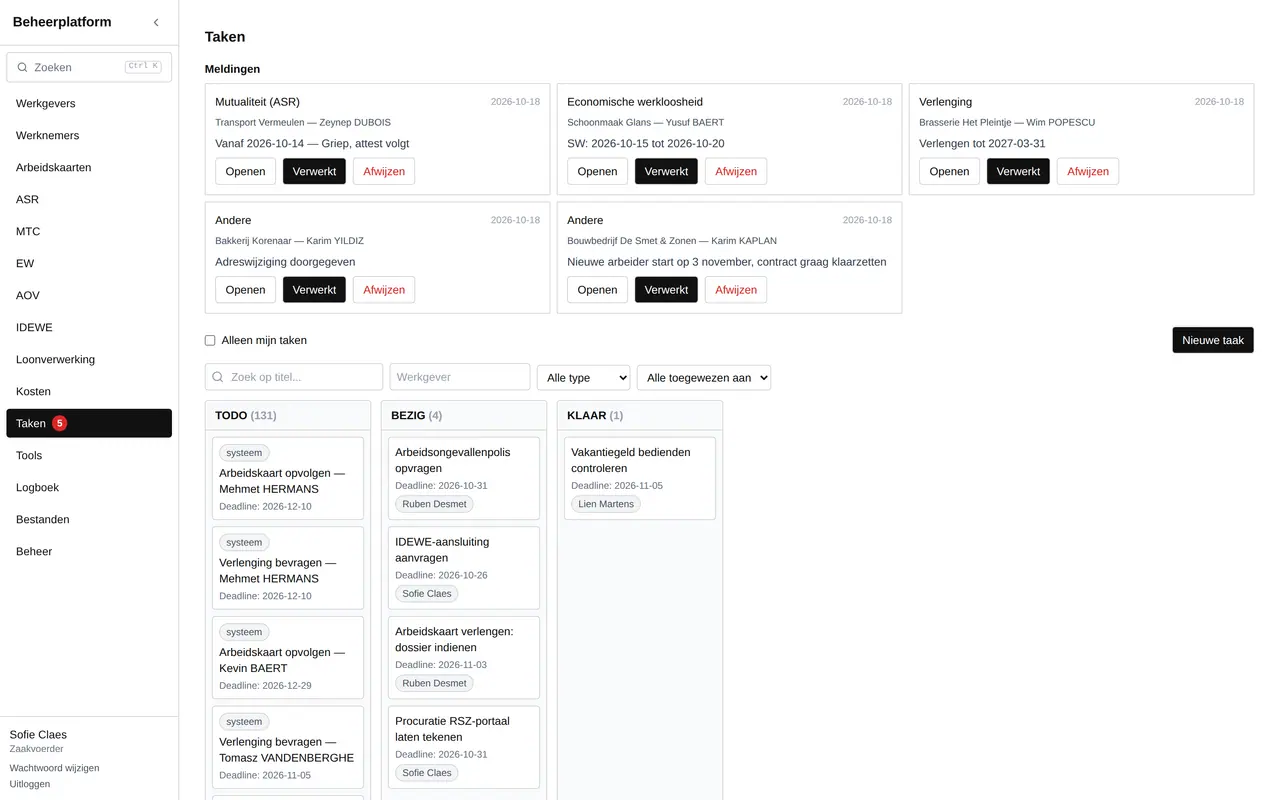This screenshot has width=1280, height=800.
Task: Collapse the sidebar with the chevron icon
Action: (x=156, y=22)
